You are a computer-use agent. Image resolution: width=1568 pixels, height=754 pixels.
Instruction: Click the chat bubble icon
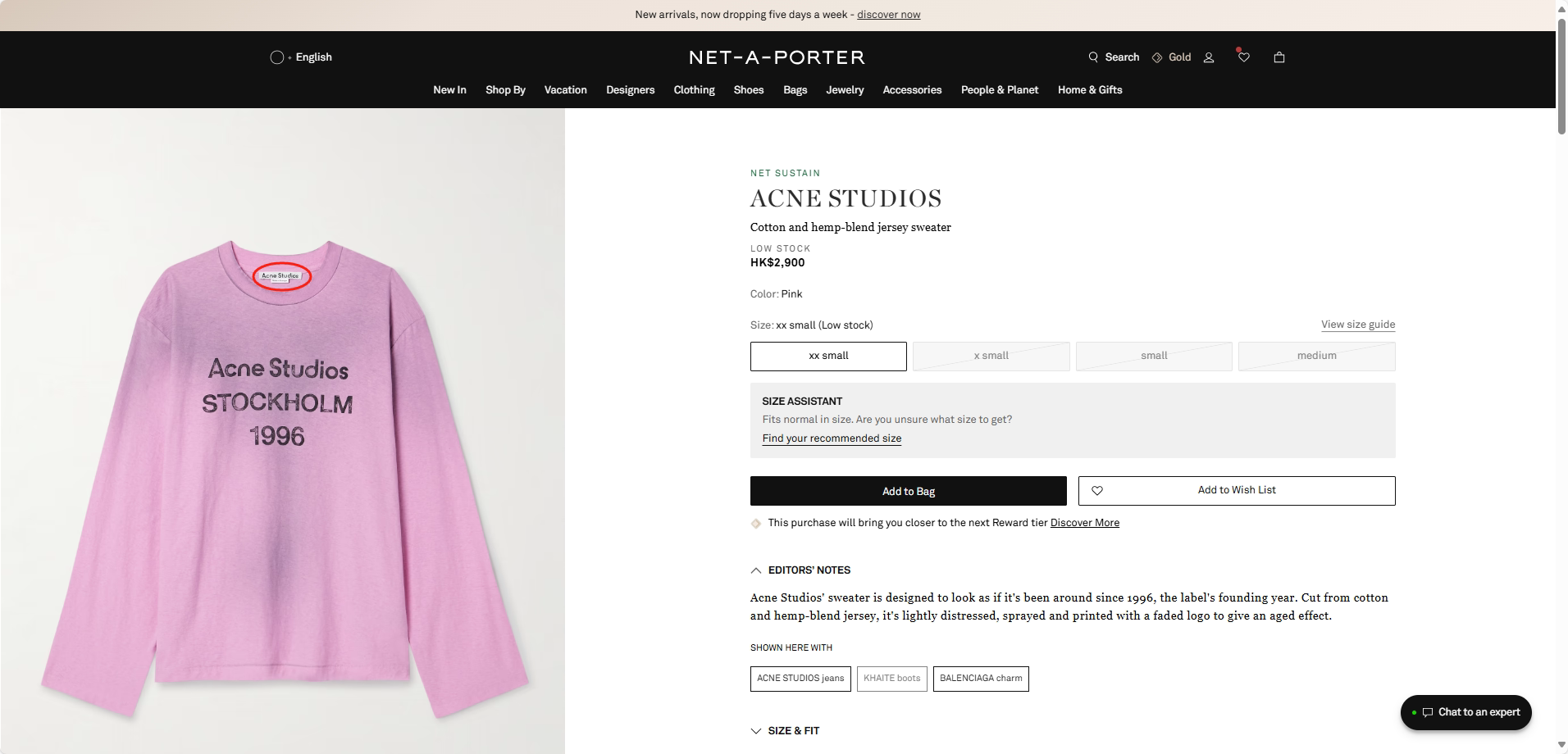[x=1428, y=712]
